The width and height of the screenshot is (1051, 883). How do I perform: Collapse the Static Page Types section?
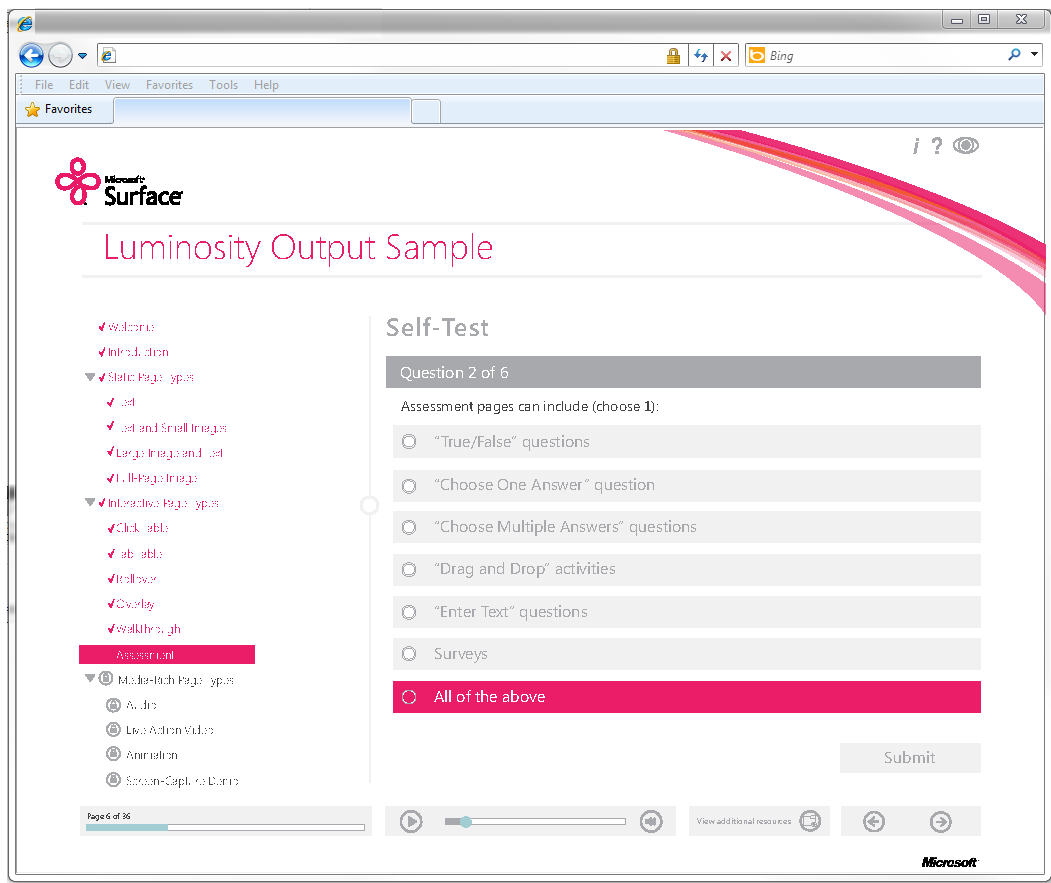click(x=90, y=377)
